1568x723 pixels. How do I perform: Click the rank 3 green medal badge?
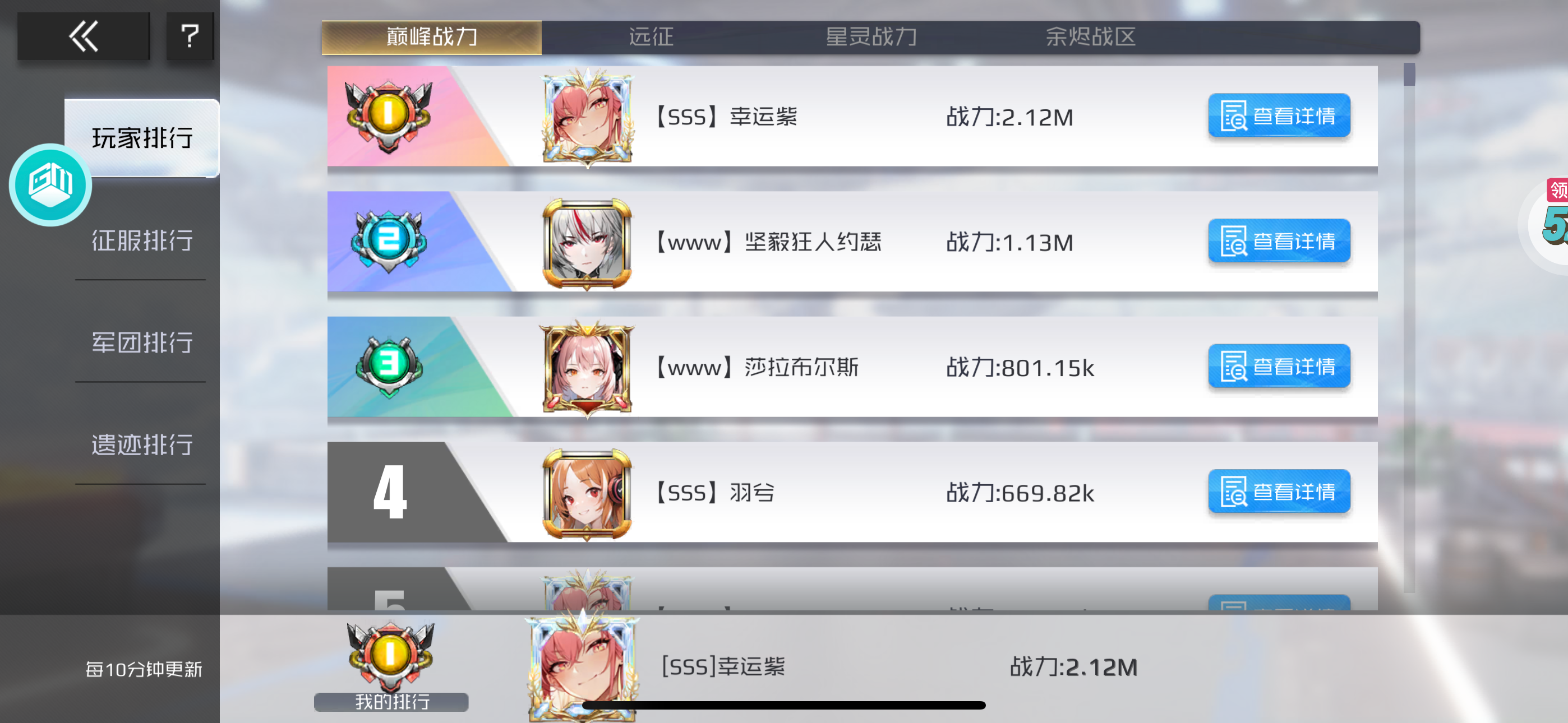coord(388,365)
